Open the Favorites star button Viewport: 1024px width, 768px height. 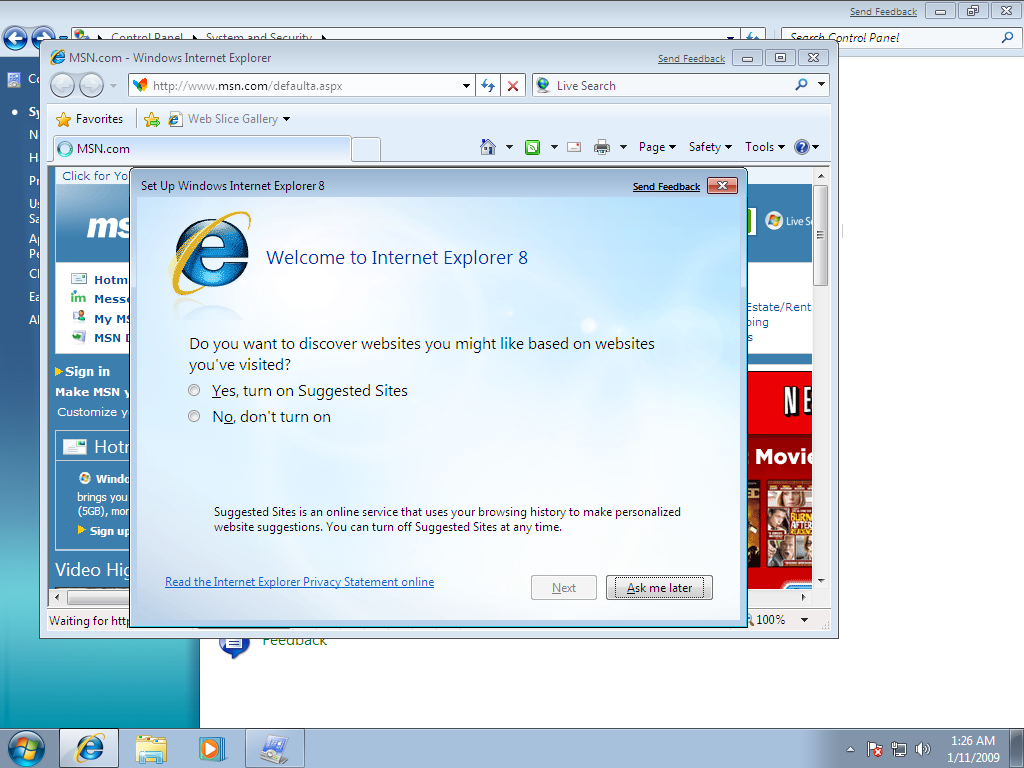point(90,119)
